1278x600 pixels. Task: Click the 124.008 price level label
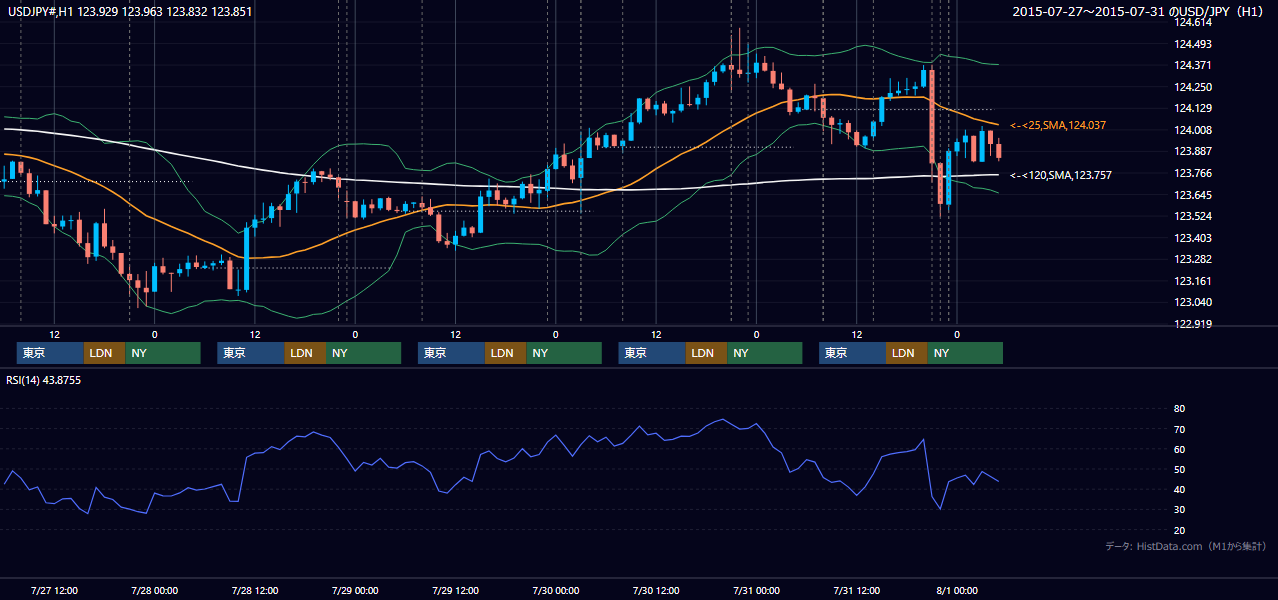1192,130
